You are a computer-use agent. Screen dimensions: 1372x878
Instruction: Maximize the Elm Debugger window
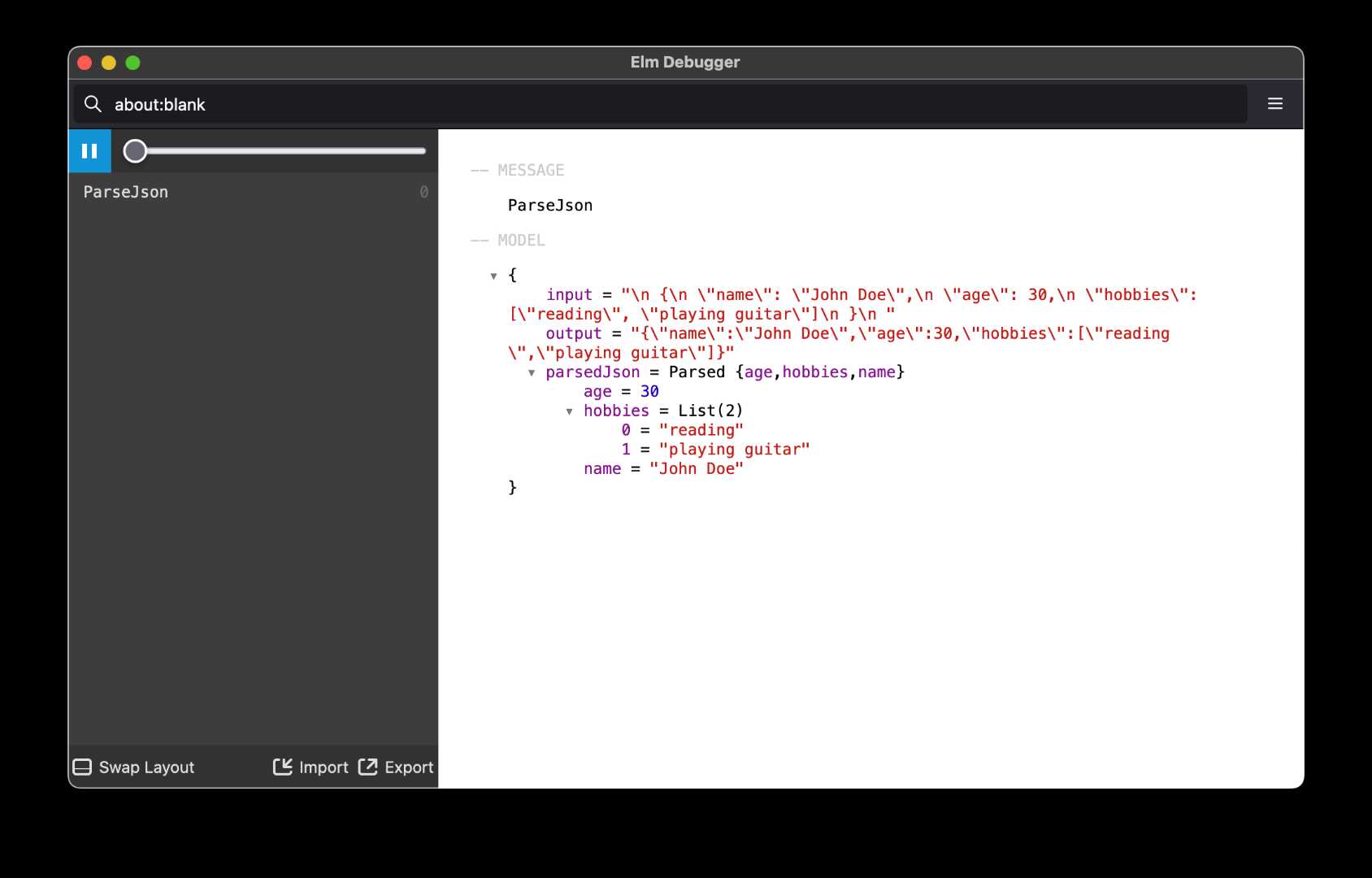point(132,63)
